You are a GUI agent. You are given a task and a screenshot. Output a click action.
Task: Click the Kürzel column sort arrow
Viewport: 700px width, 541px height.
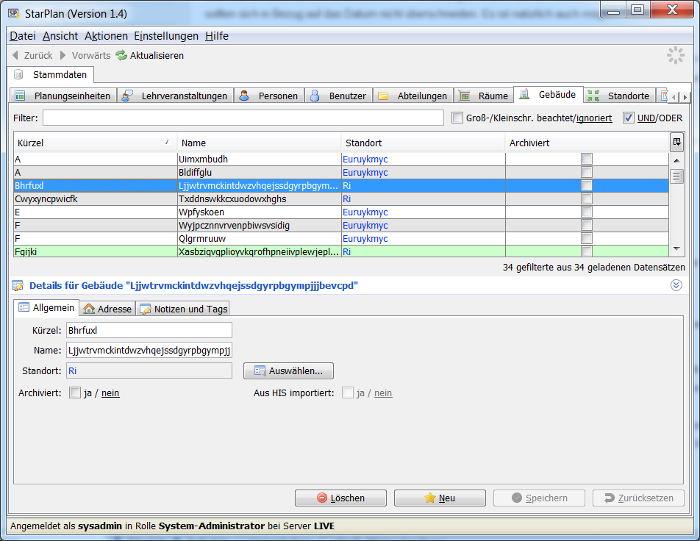click(167, 142)
